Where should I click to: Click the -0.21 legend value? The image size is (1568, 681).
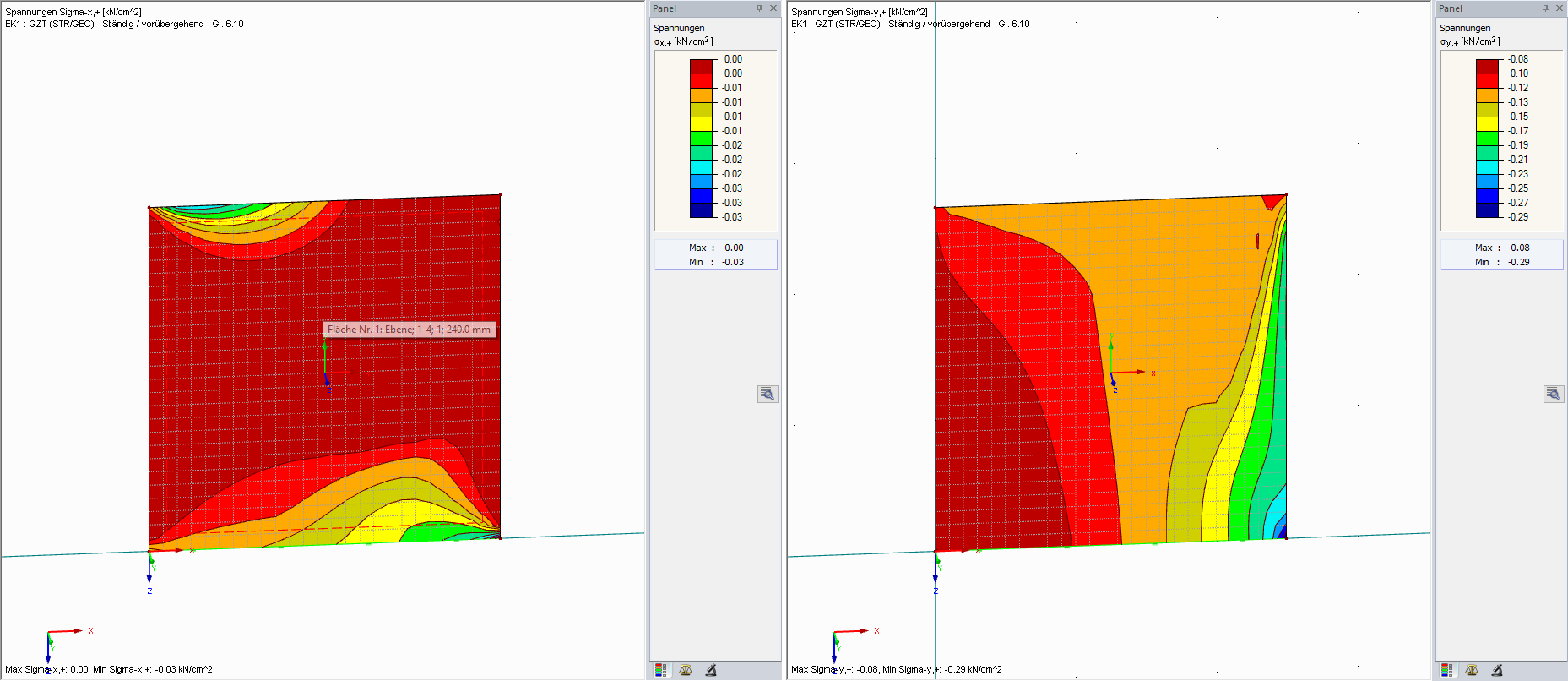click(x=1518, y=160)
